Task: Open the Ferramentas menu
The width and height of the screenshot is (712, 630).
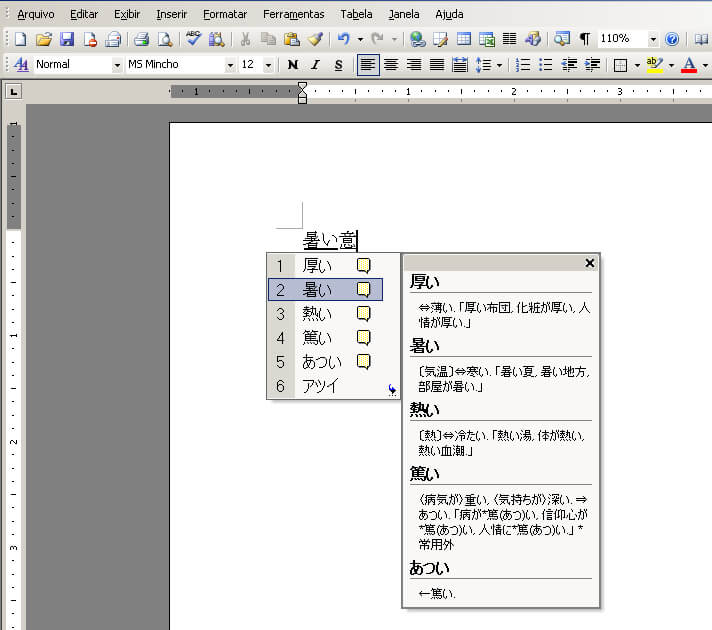Action: click(x=294, y=15)
